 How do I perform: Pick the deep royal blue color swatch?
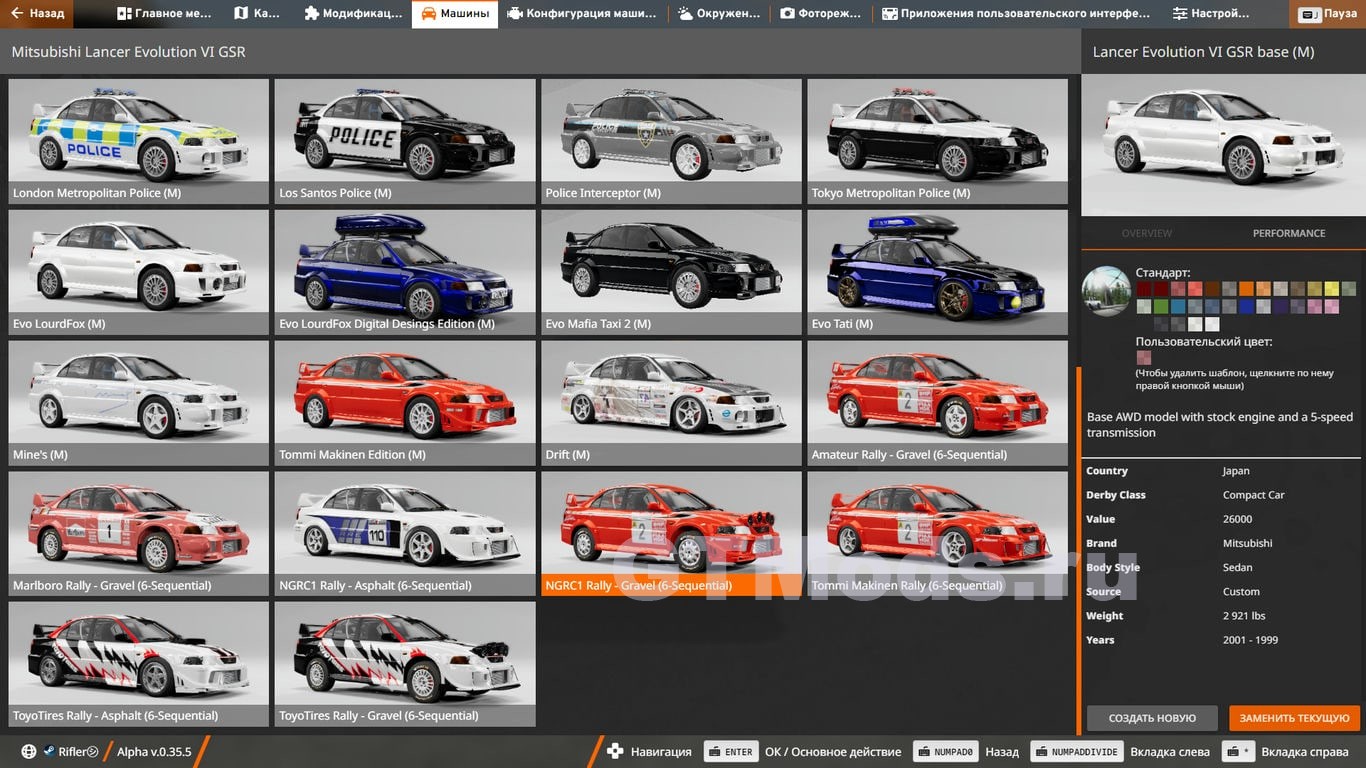(1246, 306)
